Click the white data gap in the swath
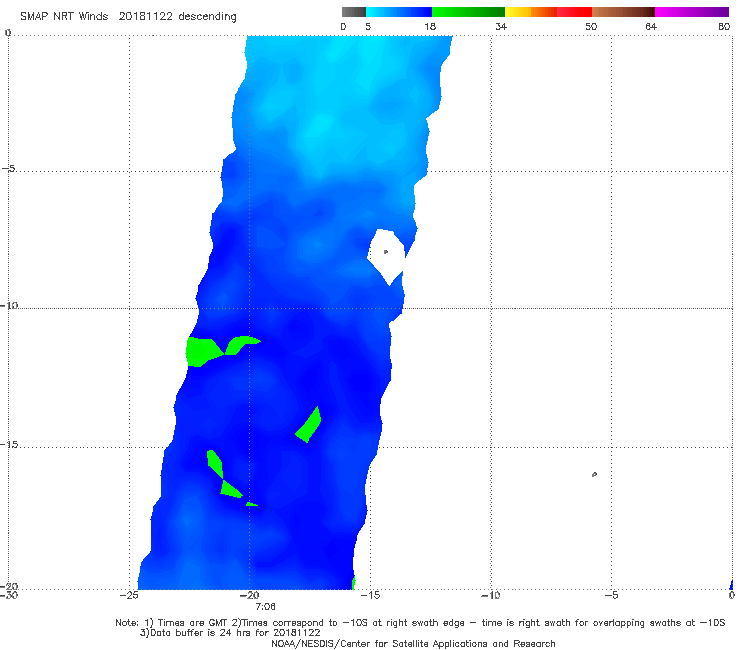Viewport: 740px width, 650px height. 387,256
